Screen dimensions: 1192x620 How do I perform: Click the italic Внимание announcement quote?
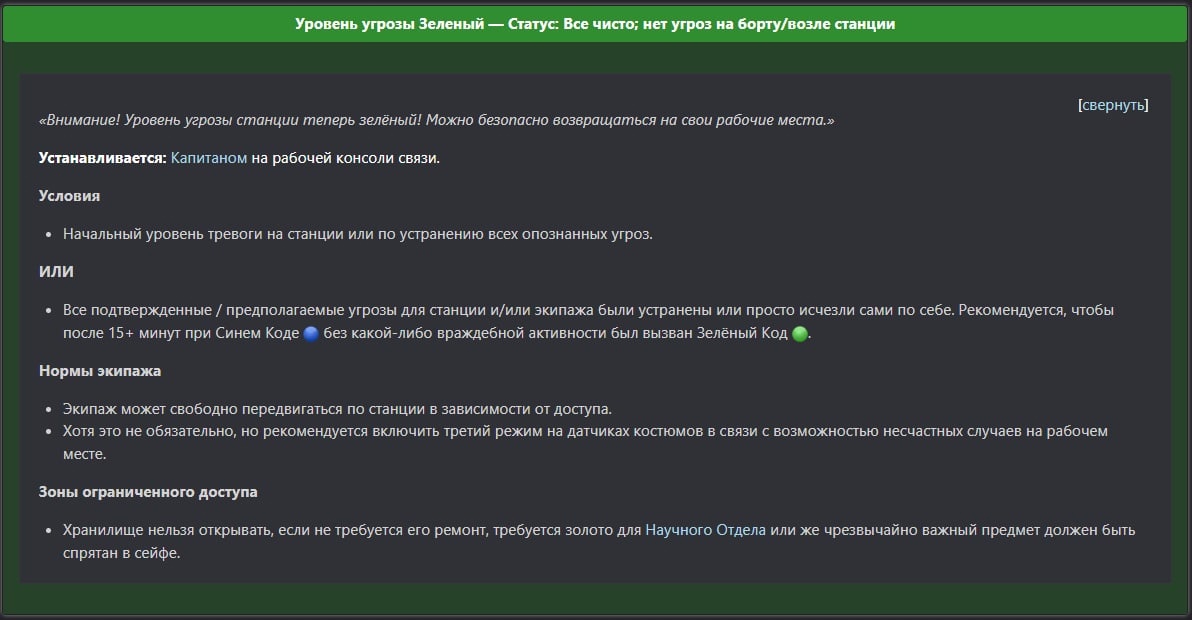pyautogui.click(x=436, y=120)
